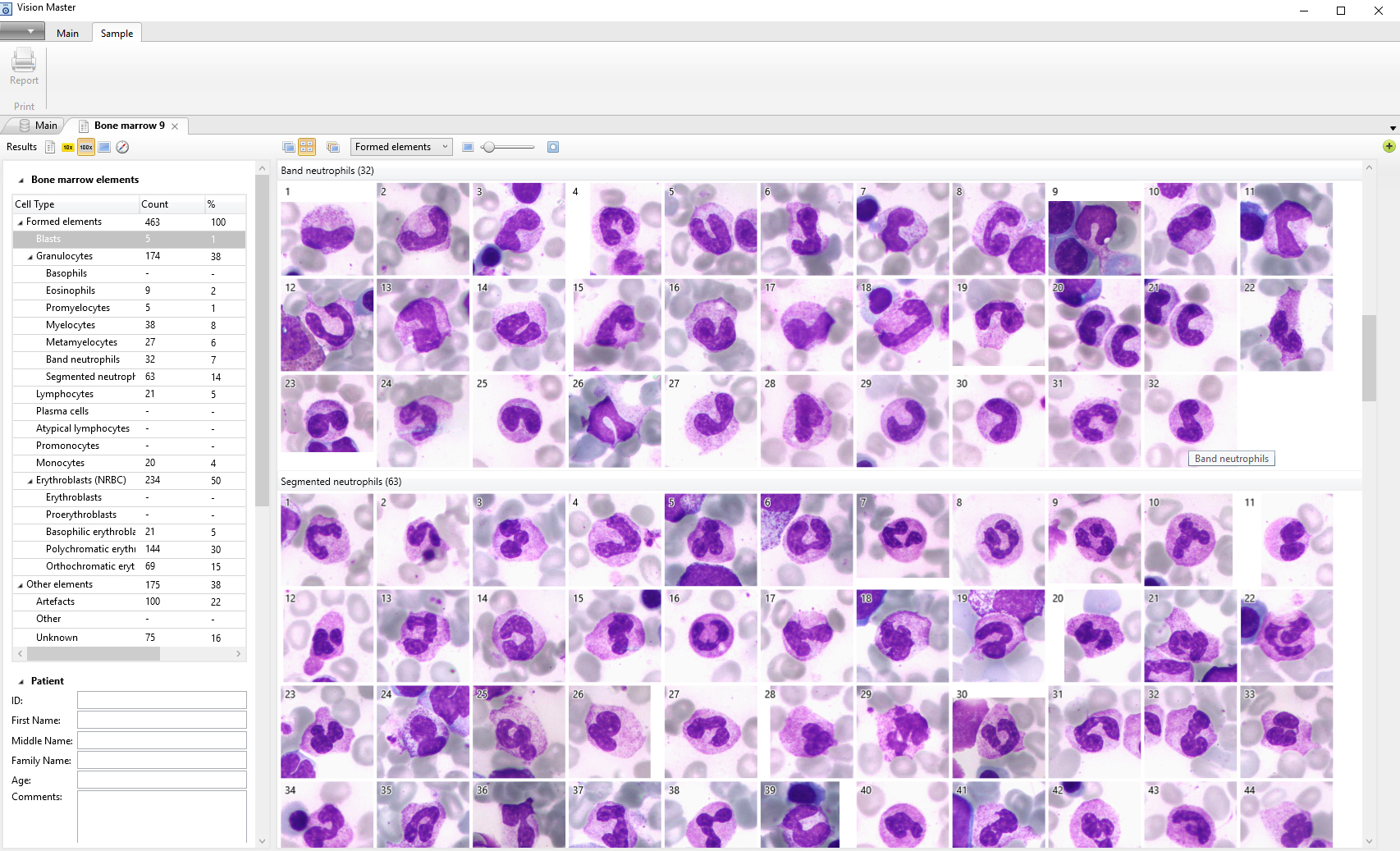Collapse the Formed elements tree row
Screen dimensions: 1400x851
point(21,222)
